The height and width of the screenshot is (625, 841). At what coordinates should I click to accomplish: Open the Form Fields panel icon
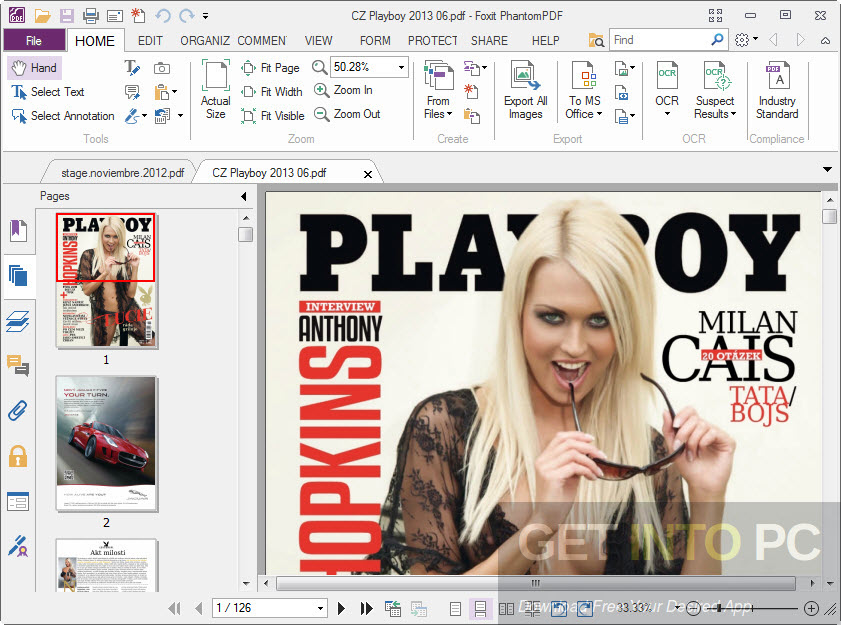click(18, 502)
